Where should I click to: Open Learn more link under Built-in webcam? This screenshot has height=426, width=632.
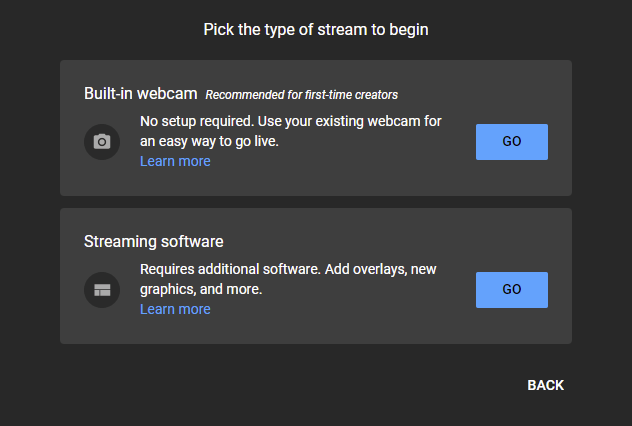tap(175, 161)
